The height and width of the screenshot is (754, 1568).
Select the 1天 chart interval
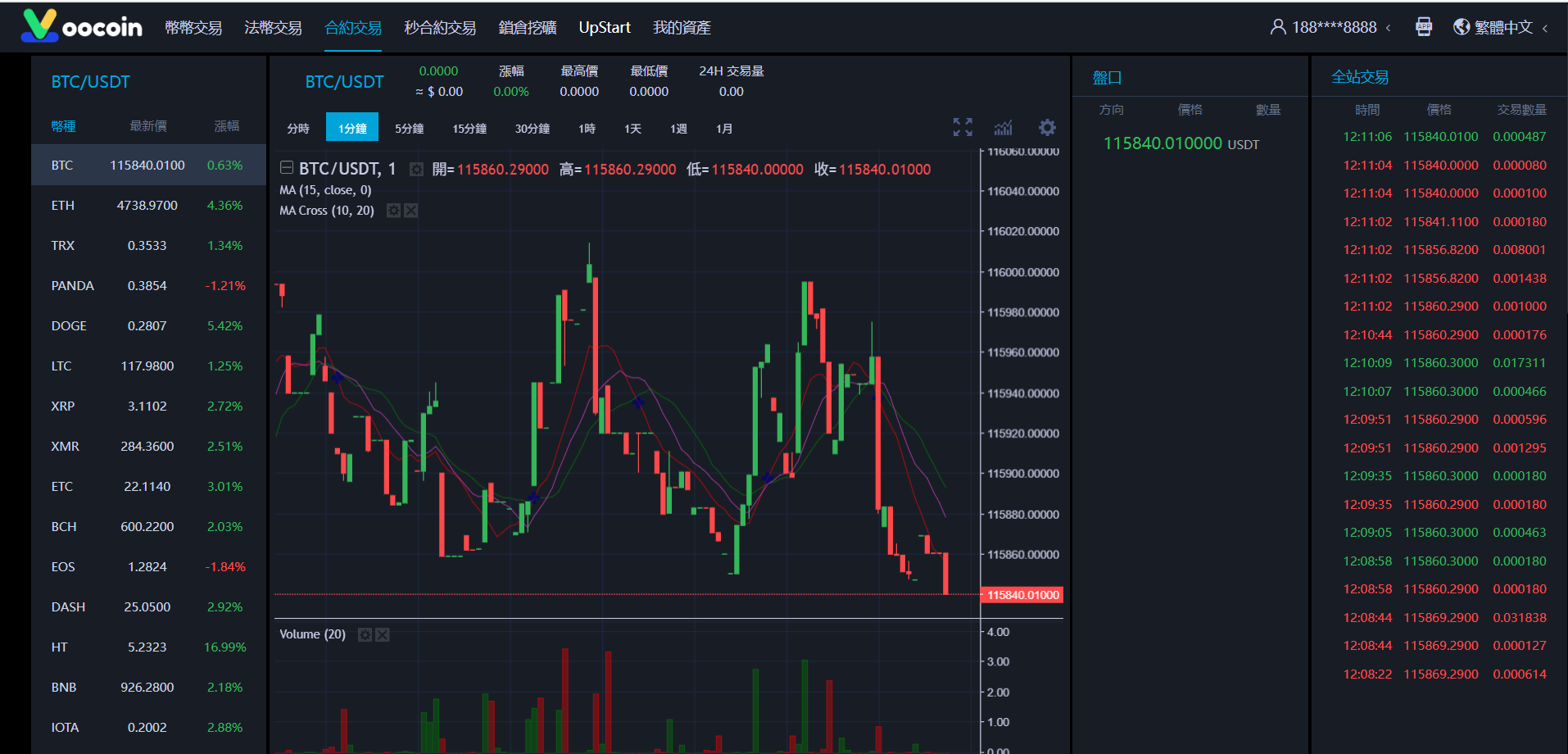coord(632,129)
